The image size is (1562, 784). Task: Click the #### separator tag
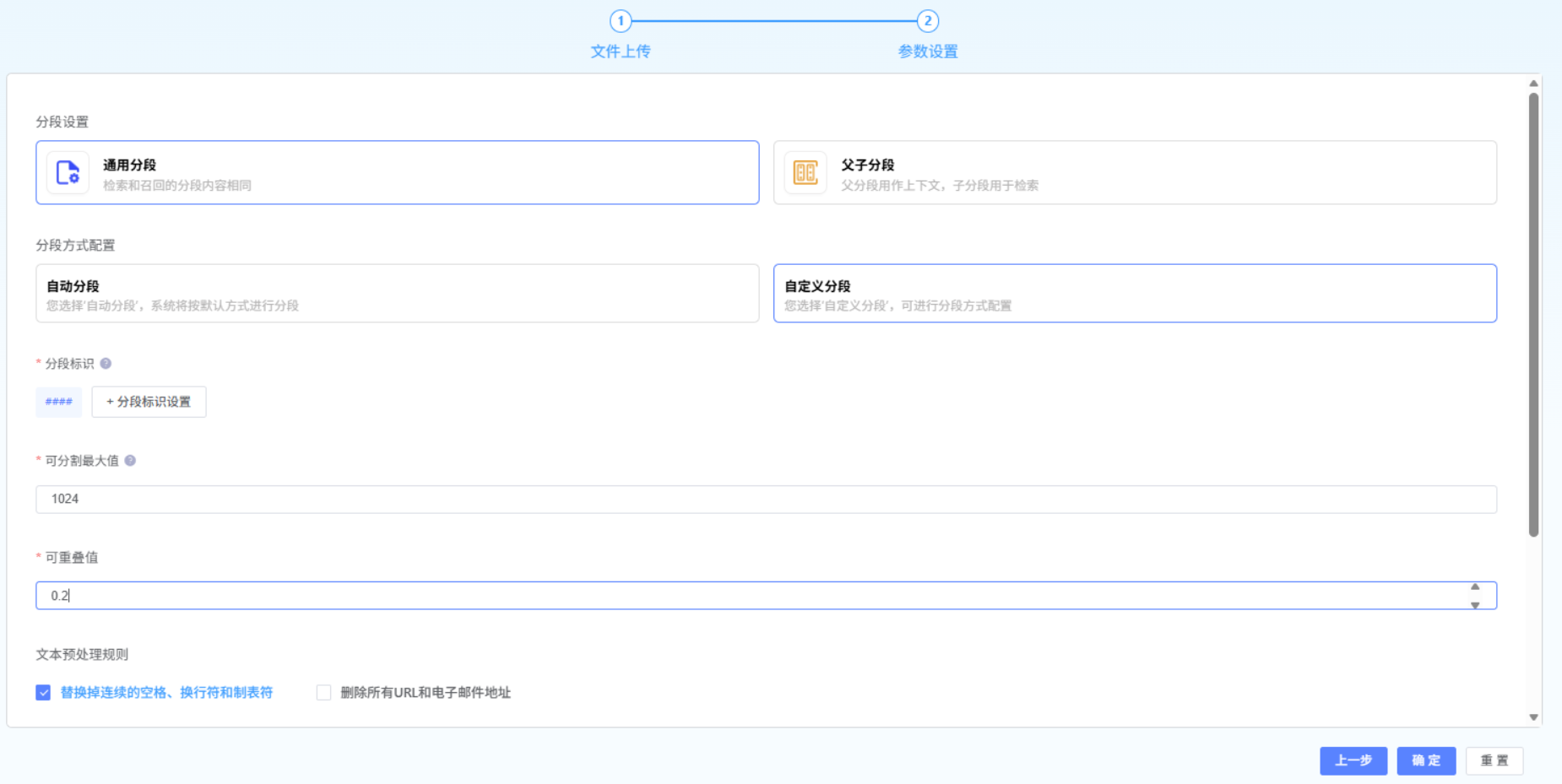(59, 402)
